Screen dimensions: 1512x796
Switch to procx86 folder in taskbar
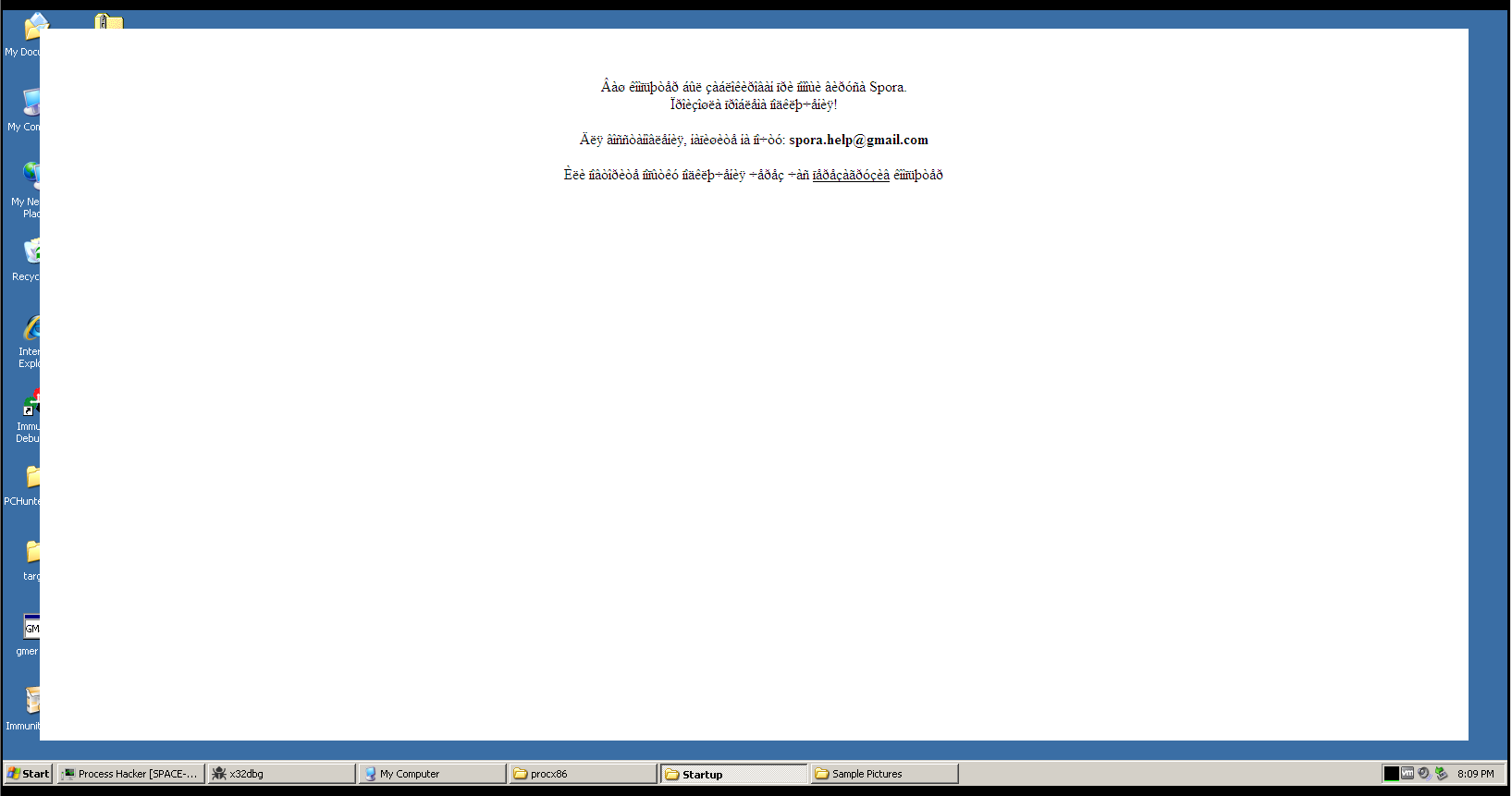pyautogui.click(x=583, y=774)
